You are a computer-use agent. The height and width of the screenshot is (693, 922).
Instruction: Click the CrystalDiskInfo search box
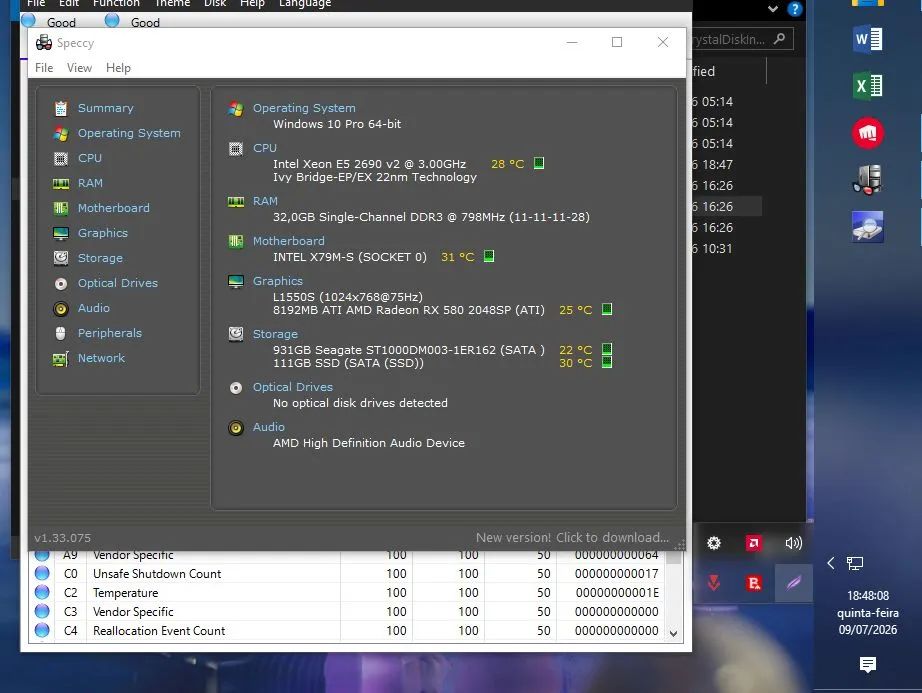742,39
